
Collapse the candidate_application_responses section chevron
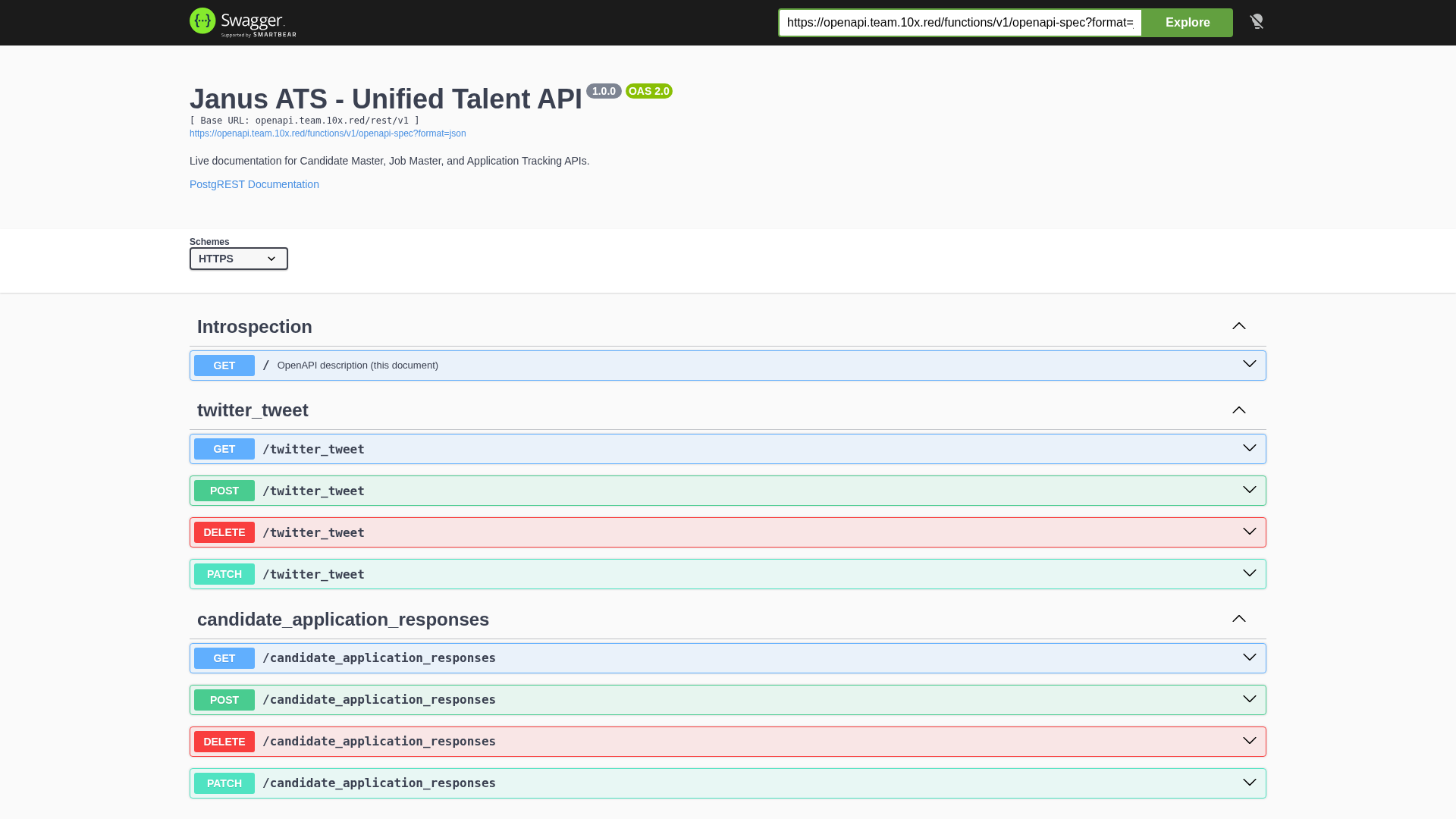(1238, 619)
